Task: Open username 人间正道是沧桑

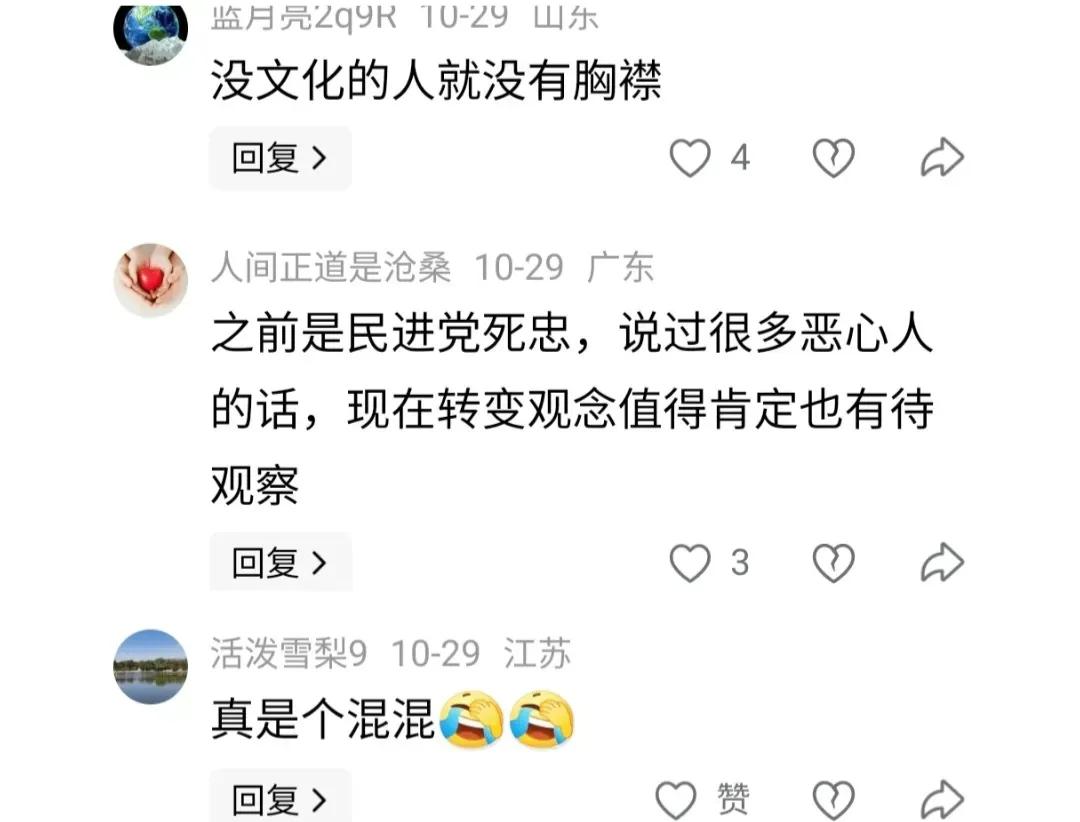Action: 331,267
